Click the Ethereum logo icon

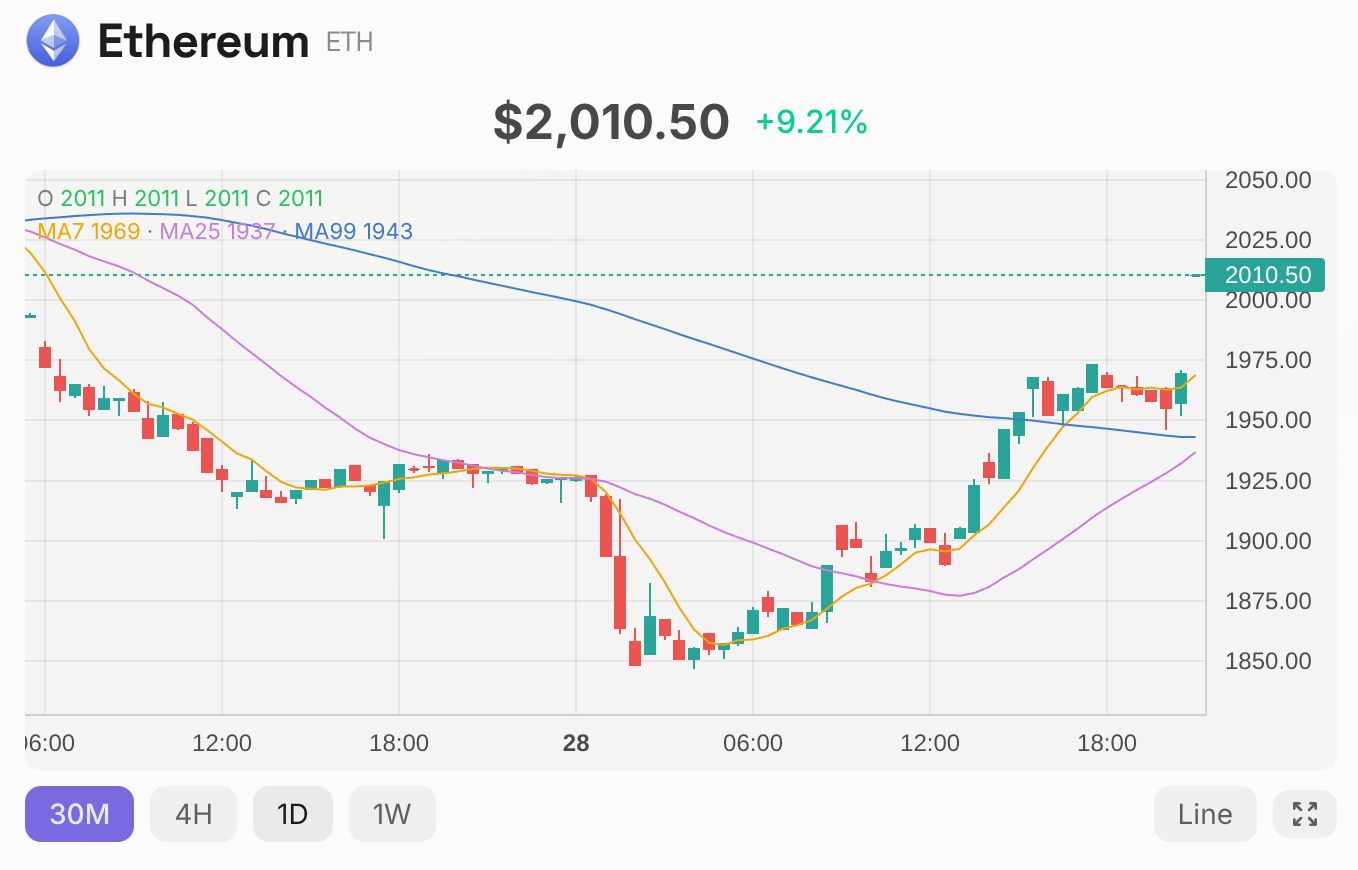pos(52,42)
